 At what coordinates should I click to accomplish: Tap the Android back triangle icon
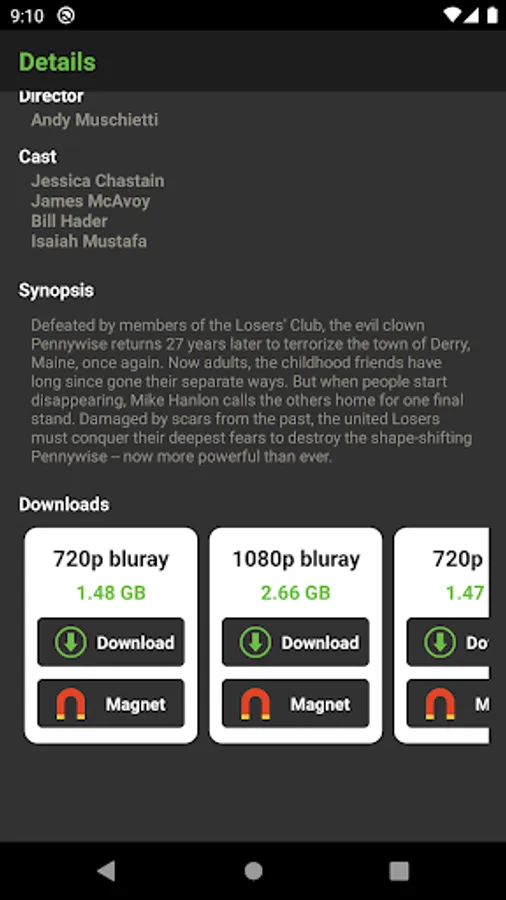[106, 871]
